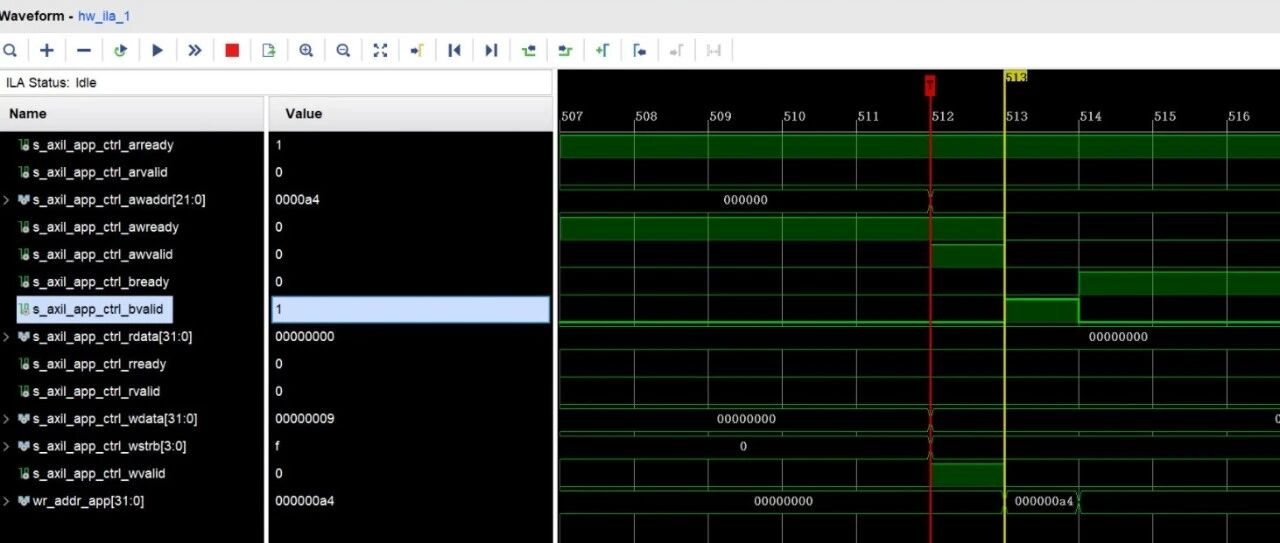Add marker icon in toolbar
Viewport: 1280px width, 543px height.
(x=602, y=50)
